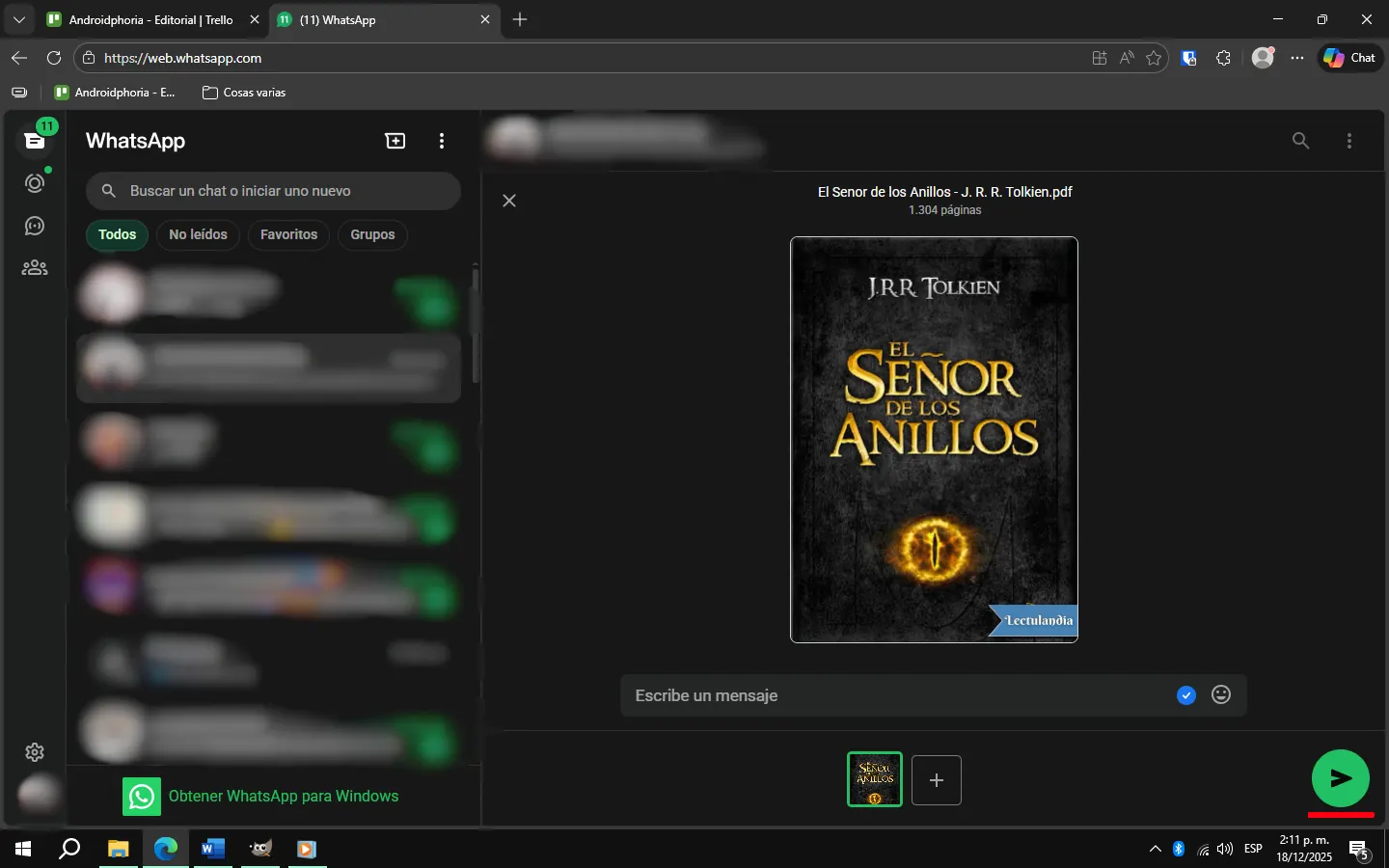Open Channels from the left sidebar
Viewport: 1389px width, 868px height.
[x=35, y=225]
